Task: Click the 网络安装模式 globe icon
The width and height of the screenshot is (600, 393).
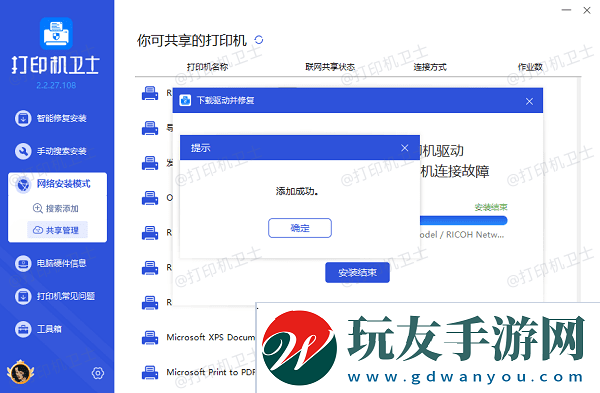Action: 23,185
